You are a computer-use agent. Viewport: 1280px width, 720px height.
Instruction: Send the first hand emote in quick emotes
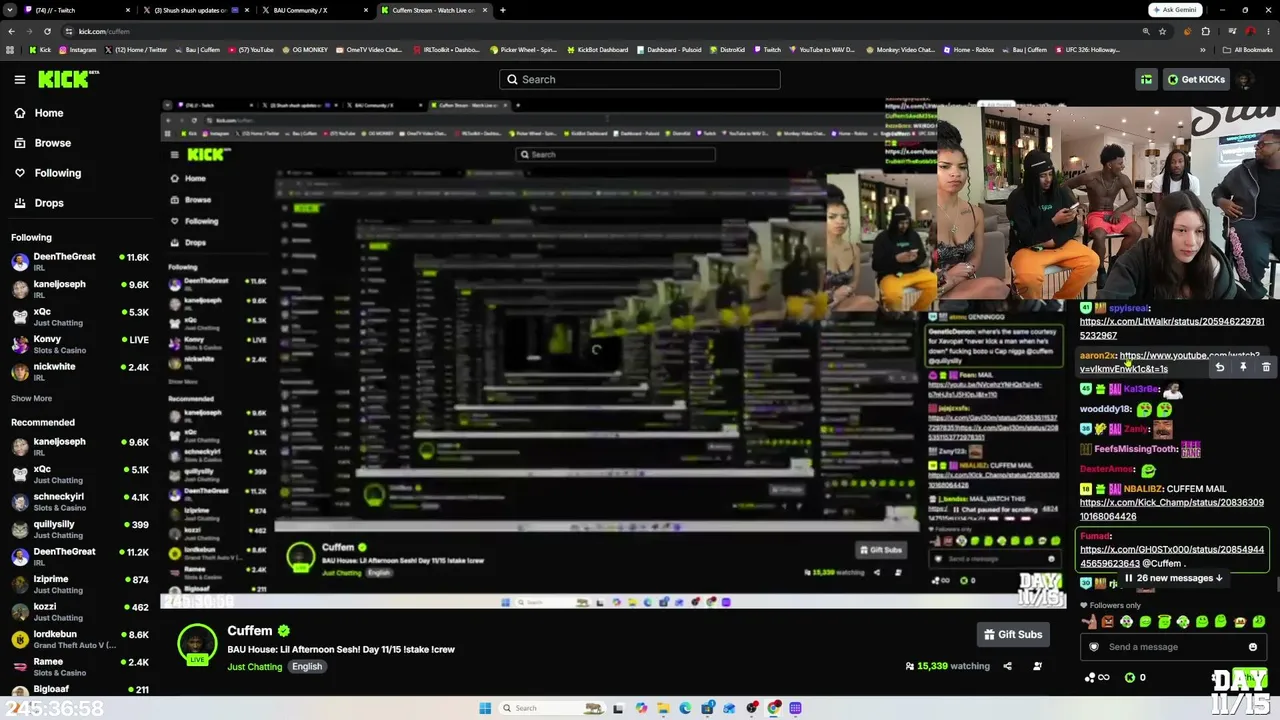tap(1089, 622)
